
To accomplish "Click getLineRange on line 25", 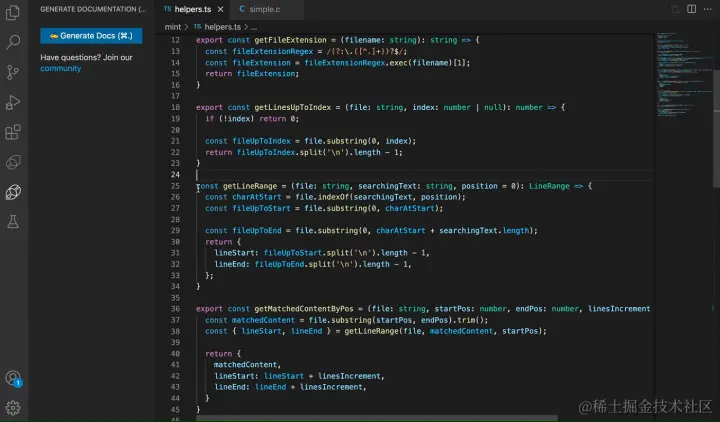I will tap(250, 186).
